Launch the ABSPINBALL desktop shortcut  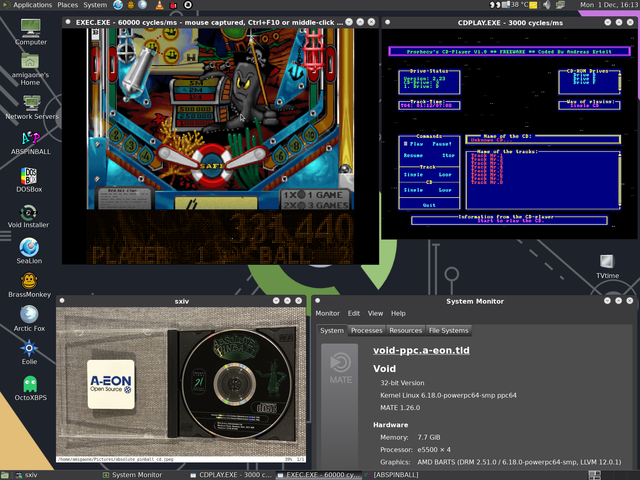(30, 139)
